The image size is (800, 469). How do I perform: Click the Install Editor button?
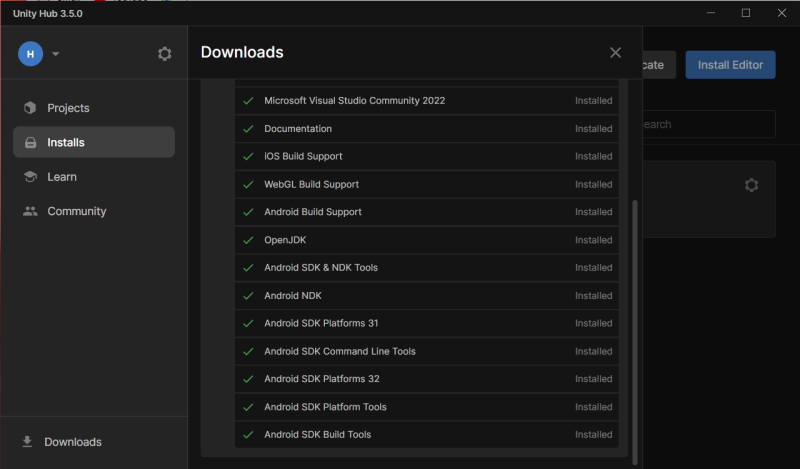tap(730, 65)
